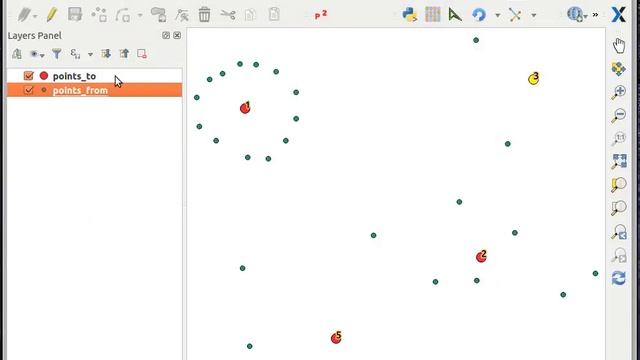Viewport: 640px width, 360px height.
Task: Close the Layers Panel
Action: [x=177, y=36]
